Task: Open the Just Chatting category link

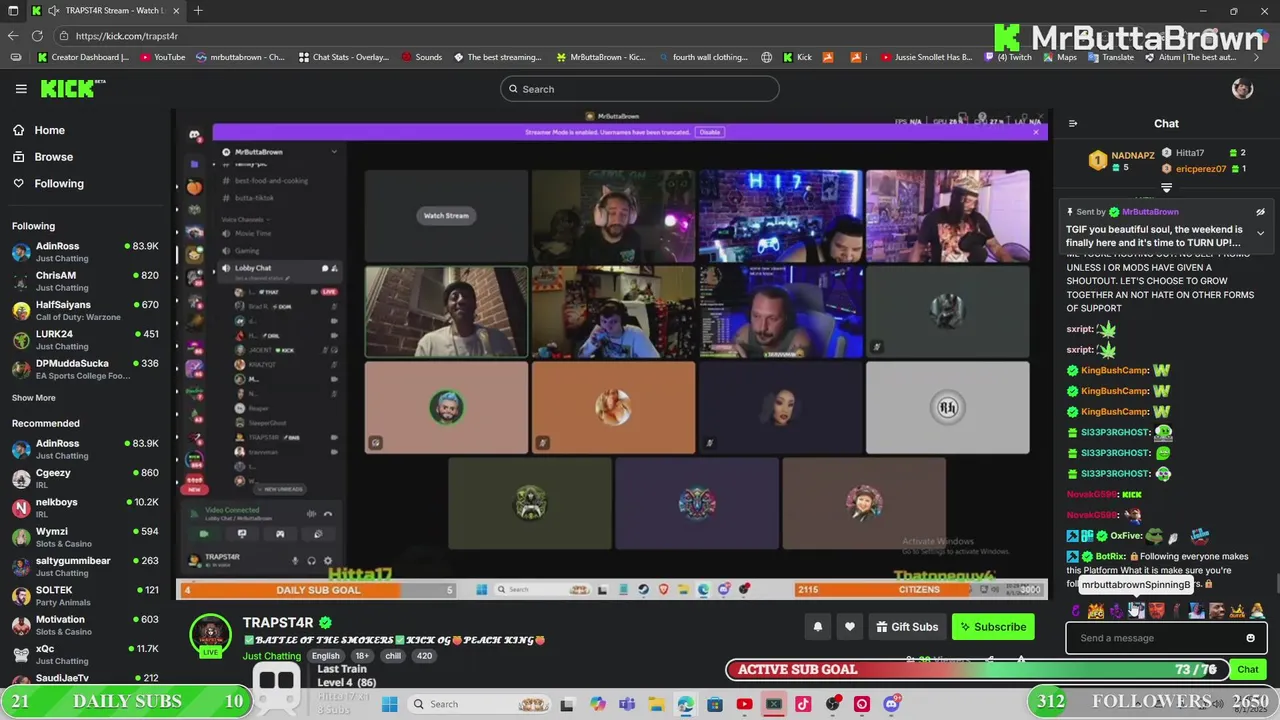Action: [x=271, y=656]
